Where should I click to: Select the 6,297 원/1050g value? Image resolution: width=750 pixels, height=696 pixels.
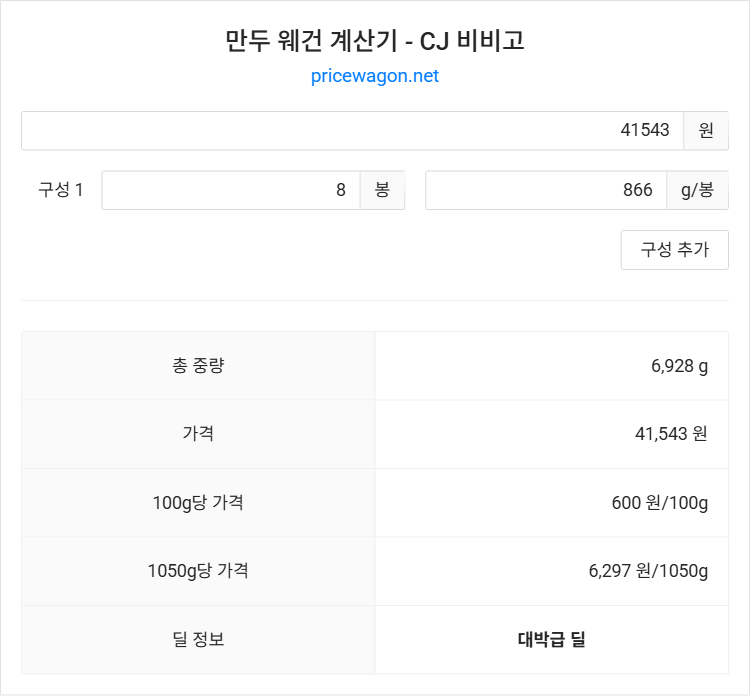coord(648,571)
